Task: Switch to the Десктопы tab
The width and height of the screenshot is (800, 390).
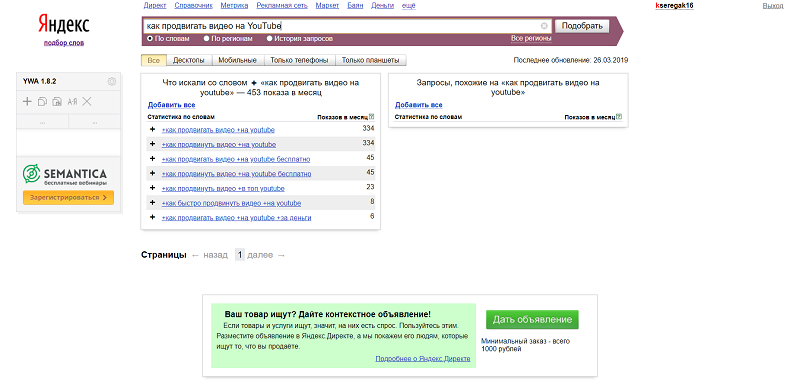Action: pos(189,60)
